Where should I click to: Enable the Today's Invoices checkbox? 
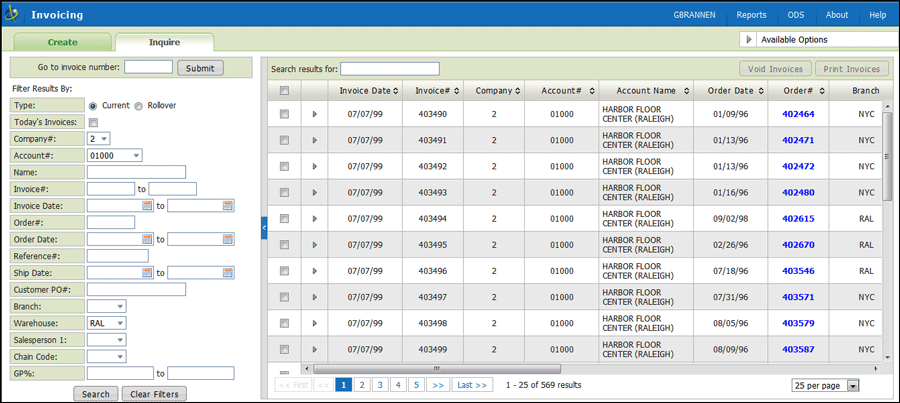tap(93, 122)
